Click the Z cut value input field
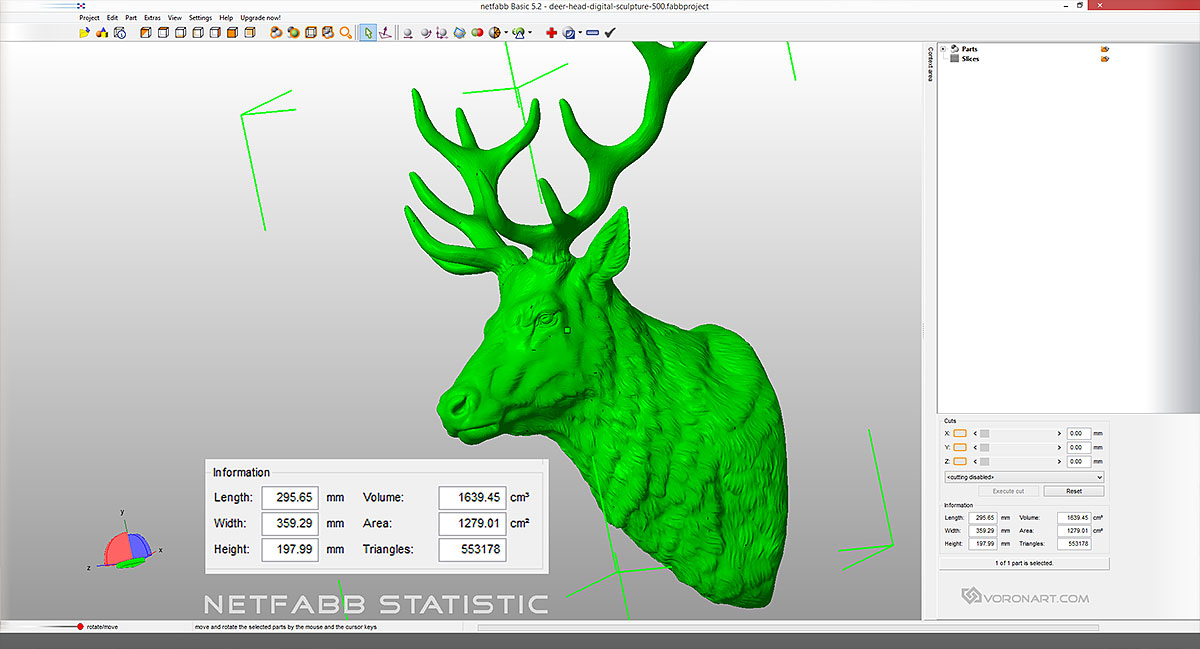The height and width of the screenshot is (649, 1200). tap(1079, 462)
